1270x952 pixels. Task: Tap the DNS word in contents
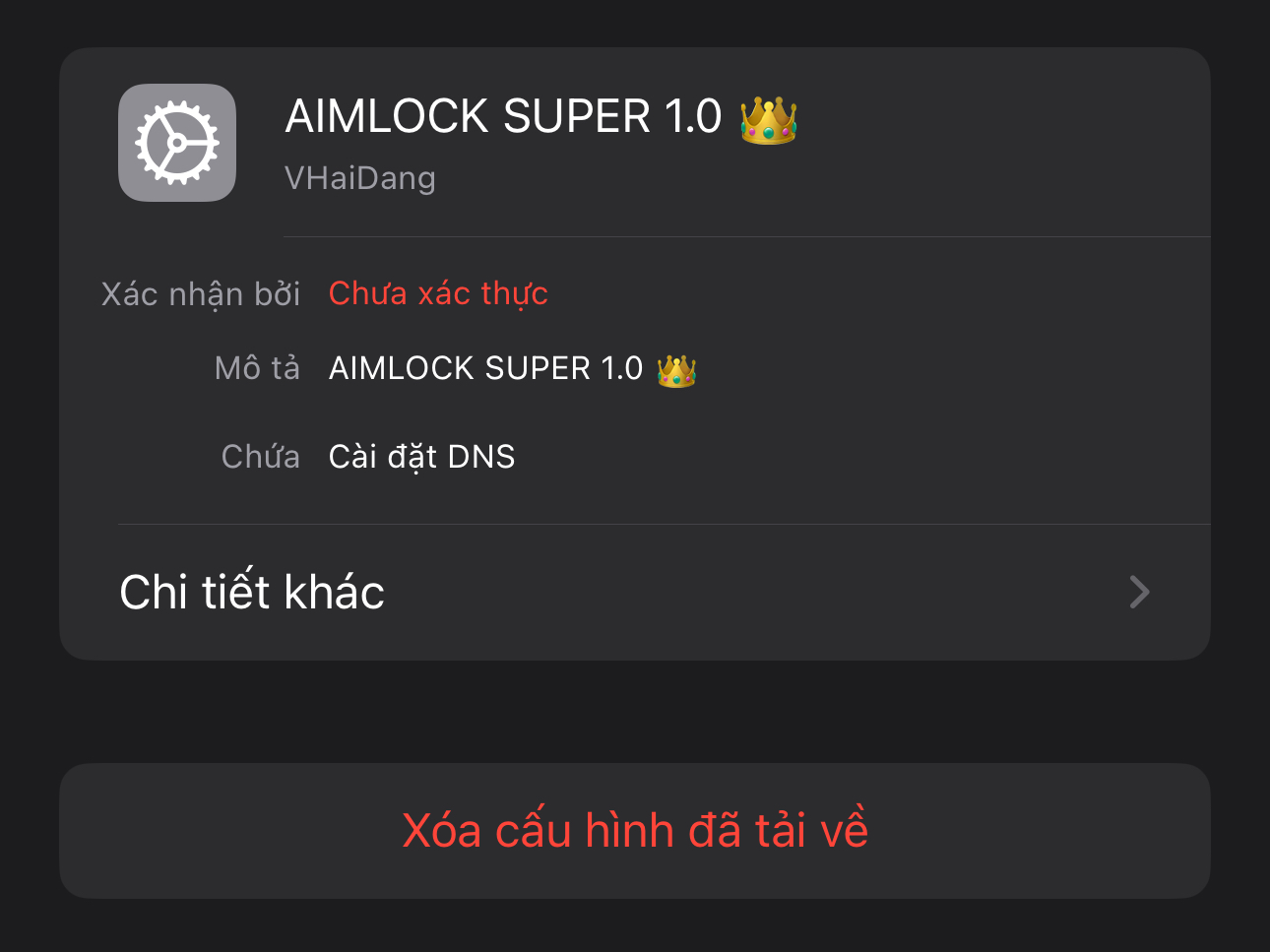point(481,458)
